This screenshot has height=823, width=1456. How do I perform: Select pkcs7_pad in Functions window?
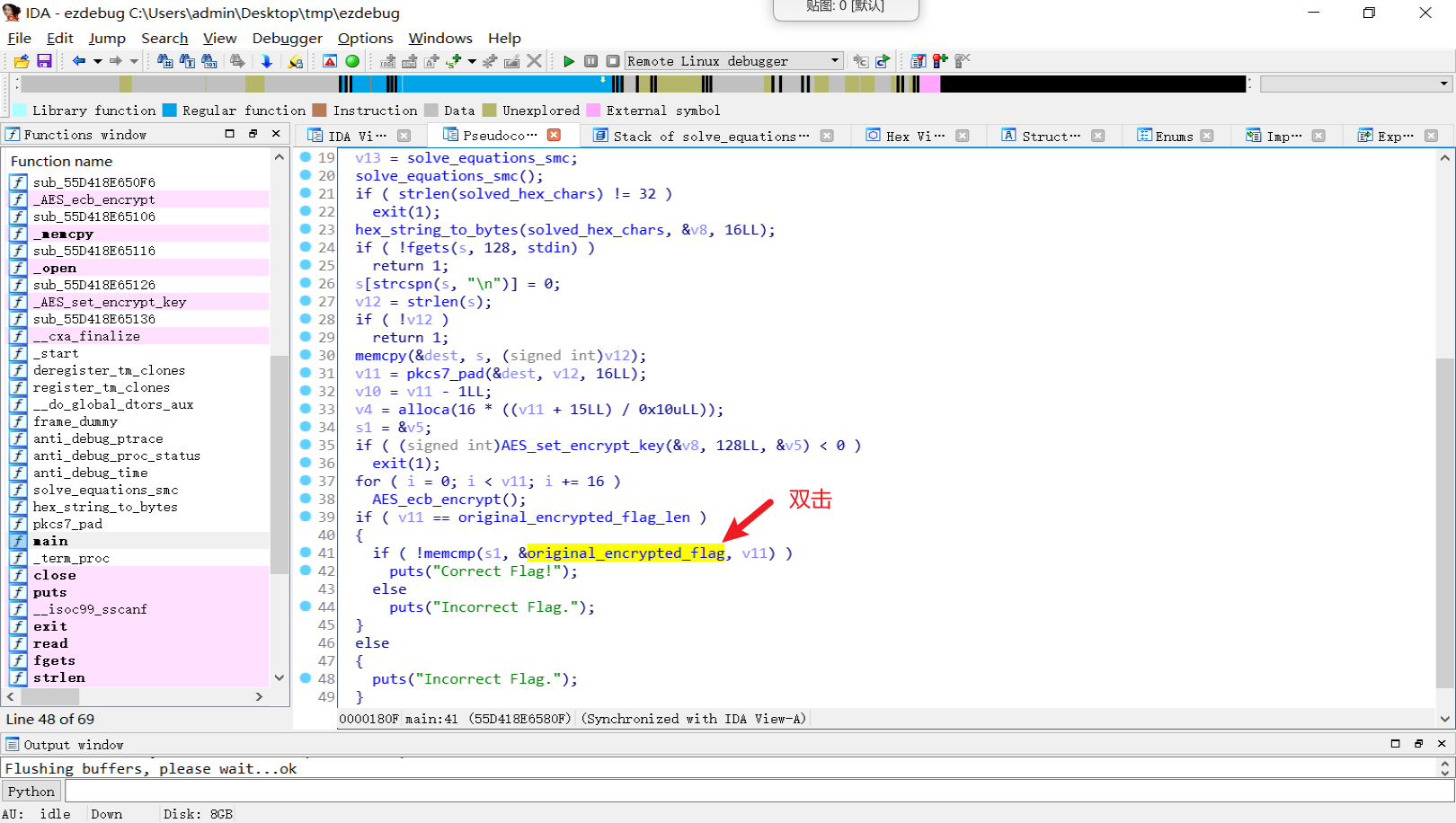pyautogui.click(x=67, y=524)
